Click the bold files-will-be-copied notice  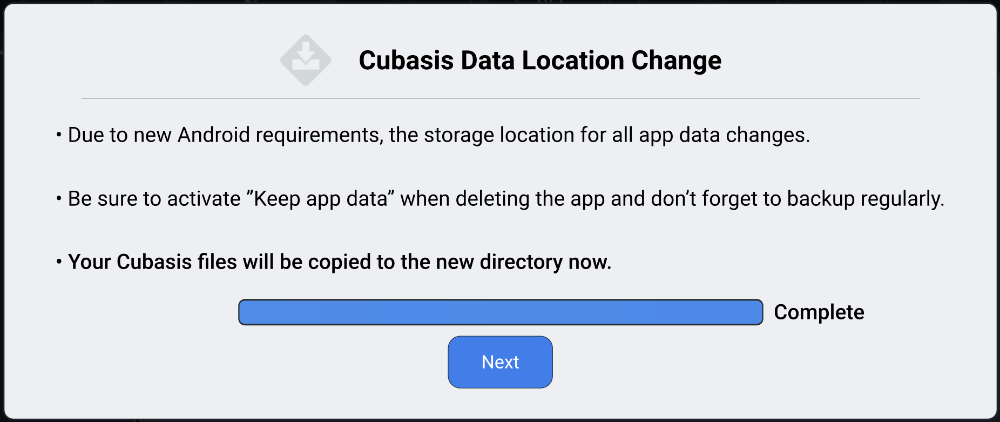point(339,262)
